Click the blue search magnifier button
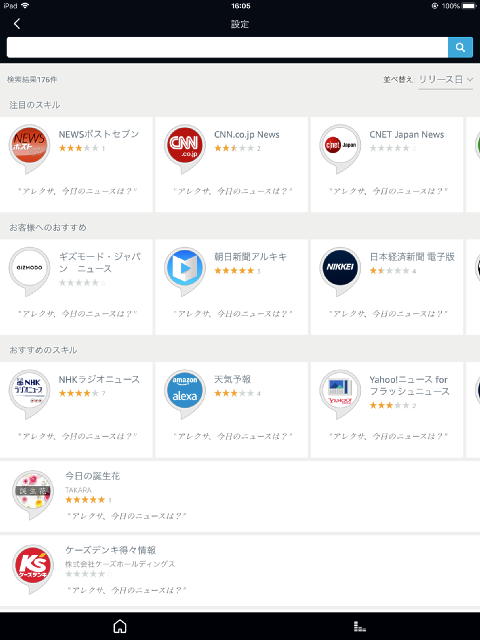480x640 pixels. pyautogui.click(x=460, y=47)
